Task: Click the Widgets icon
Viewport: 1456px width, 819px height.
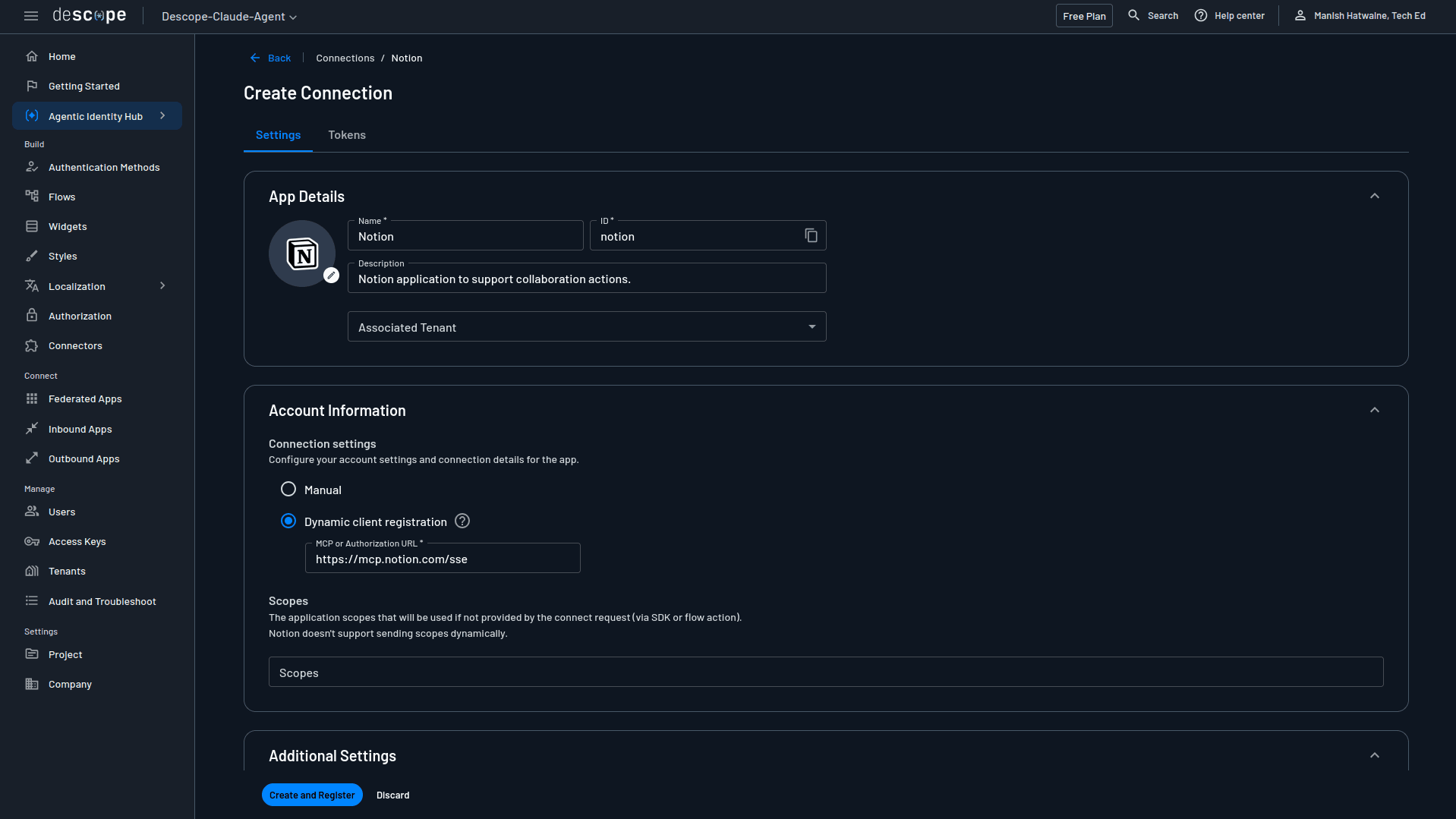Action: pos(32,226)
